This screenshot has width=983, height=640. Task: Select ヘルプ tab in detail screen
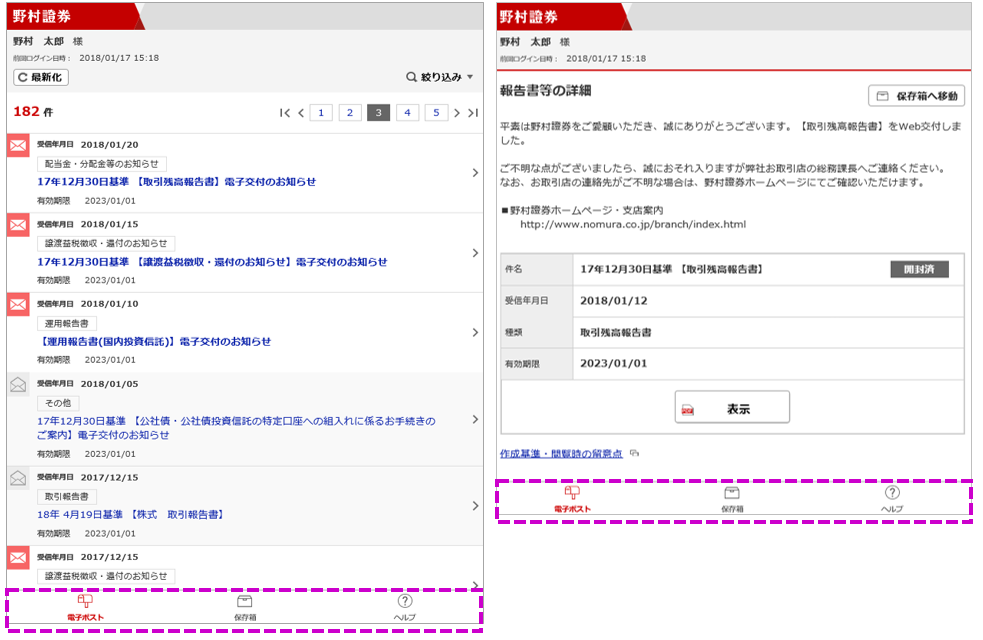point(891,499)
